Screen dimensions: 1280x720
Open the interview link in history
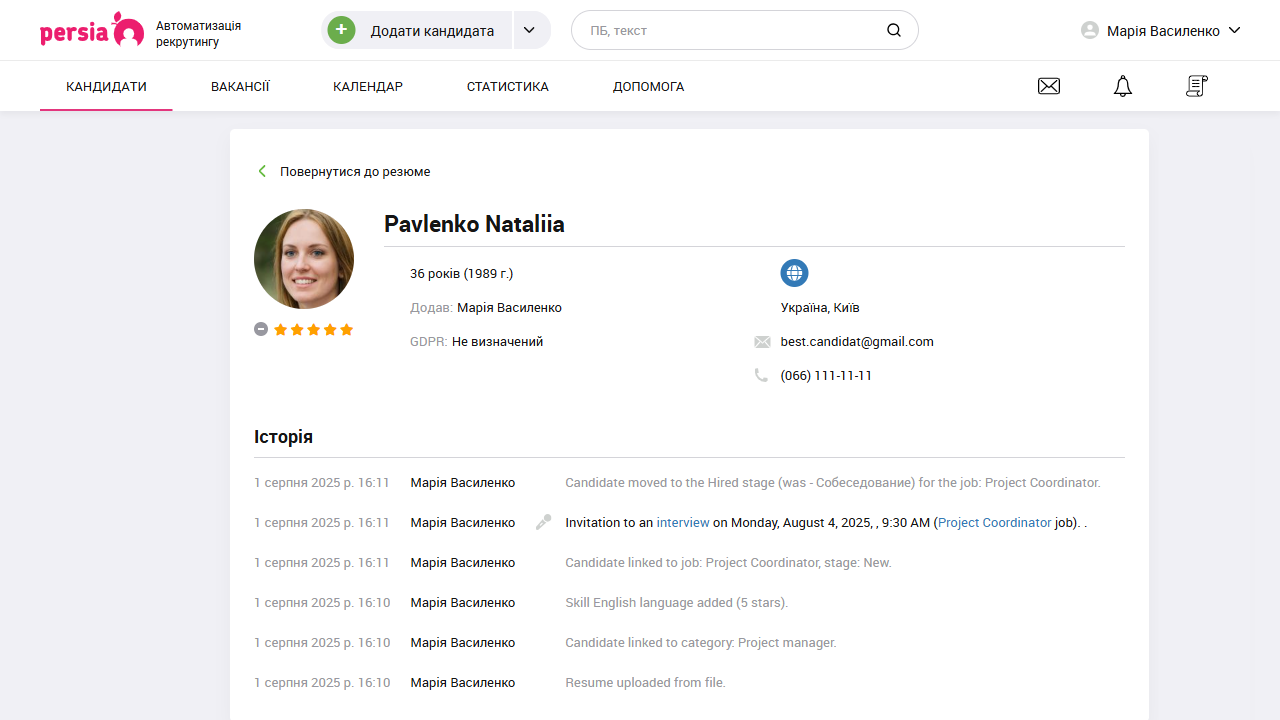683,522
